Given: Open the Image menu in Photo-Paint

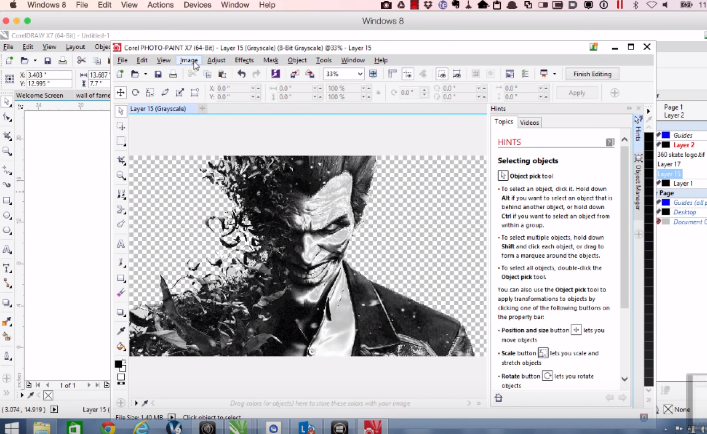Looking at the screenshot, I should tap(189, 60).
